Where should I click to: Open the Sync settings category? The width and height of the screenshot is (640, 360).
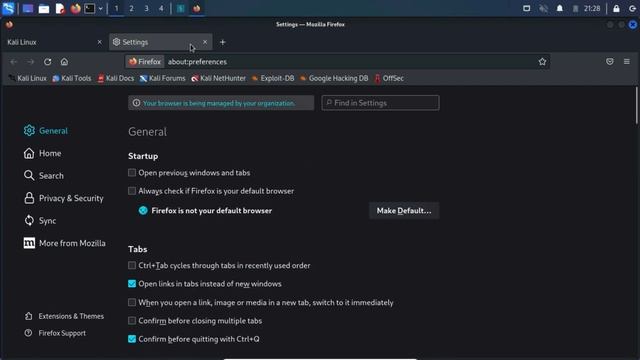pyautogui.click(x=40, y=221)
